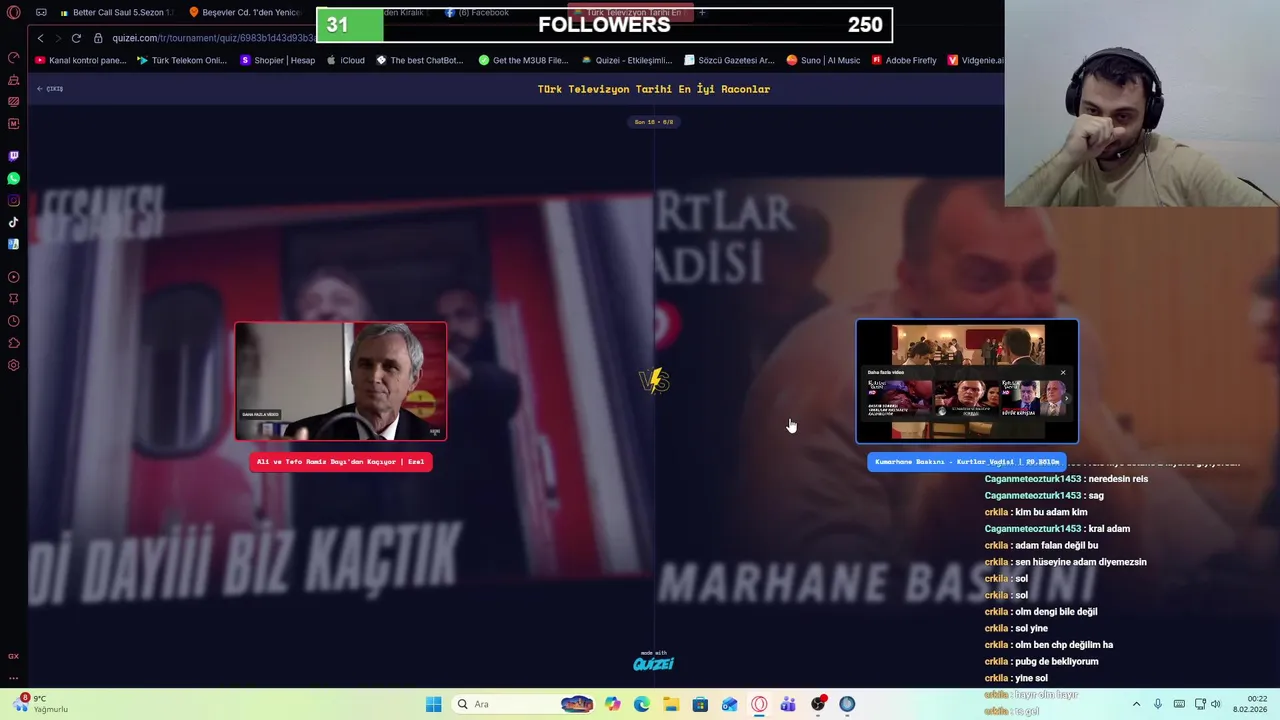Open Twitch in the Opera sidebar
1280x720 pixels.
[x=13, y=156]
